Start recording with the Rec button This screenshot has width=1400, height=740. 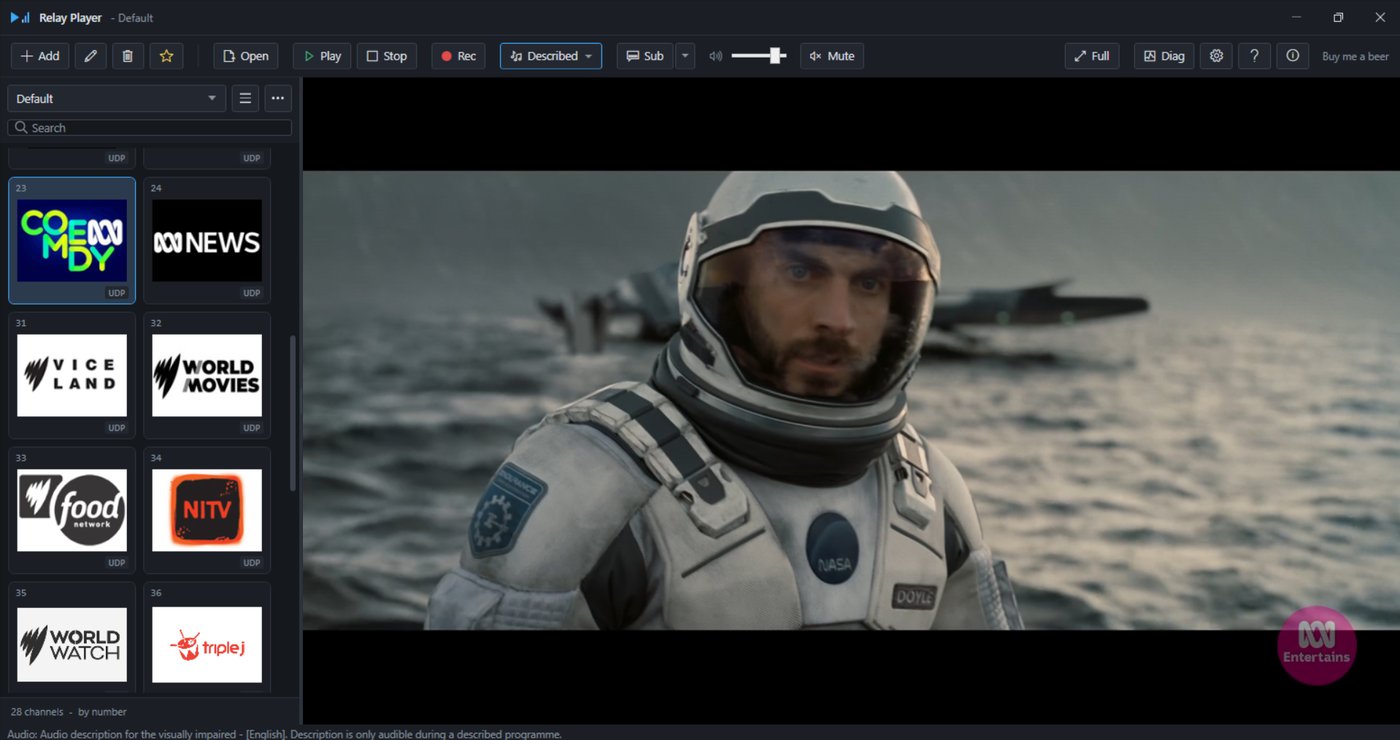(x=458, y=56)
